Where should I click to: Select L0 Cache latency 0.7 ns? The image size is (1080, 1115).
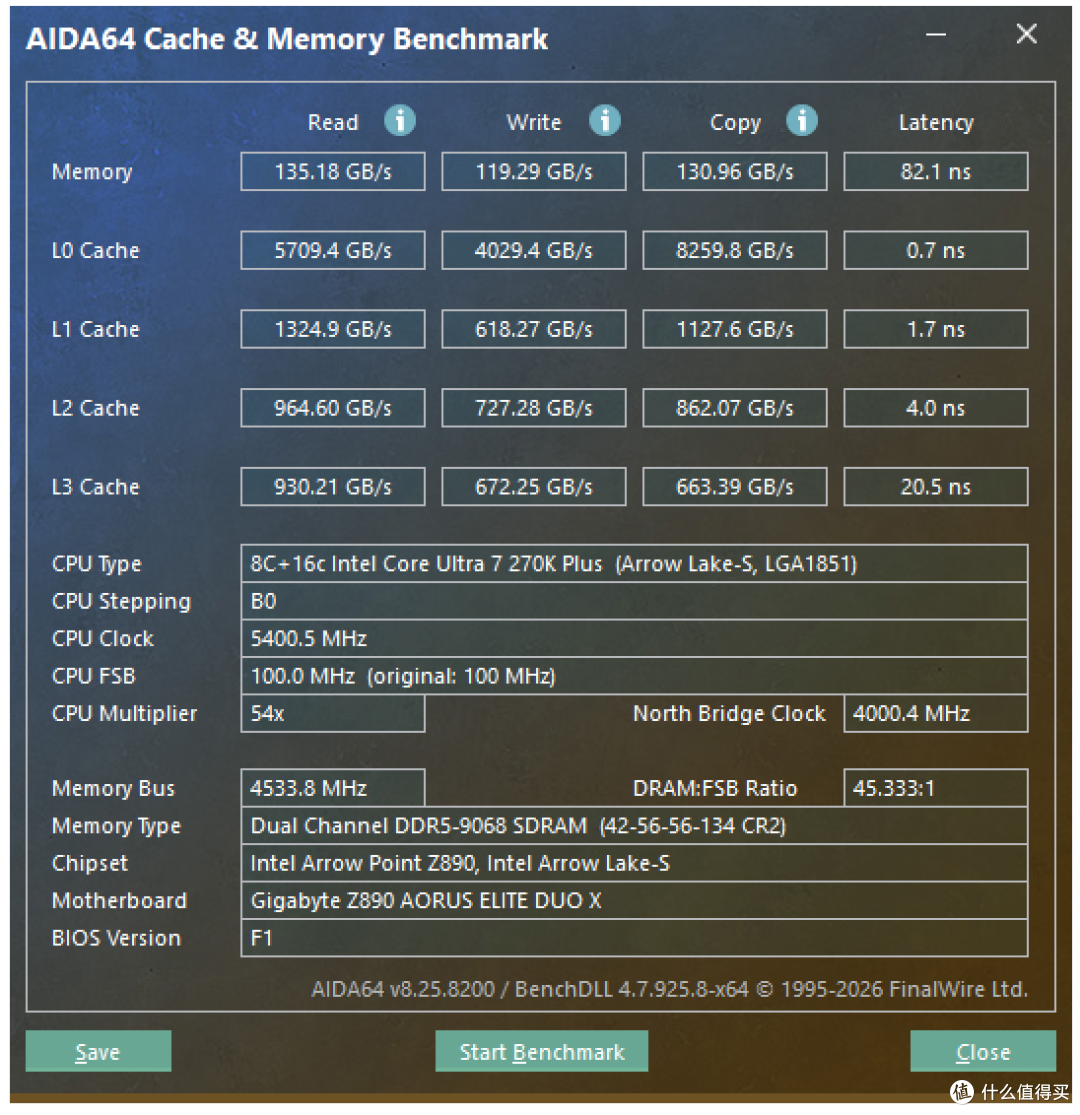point(936,250)
